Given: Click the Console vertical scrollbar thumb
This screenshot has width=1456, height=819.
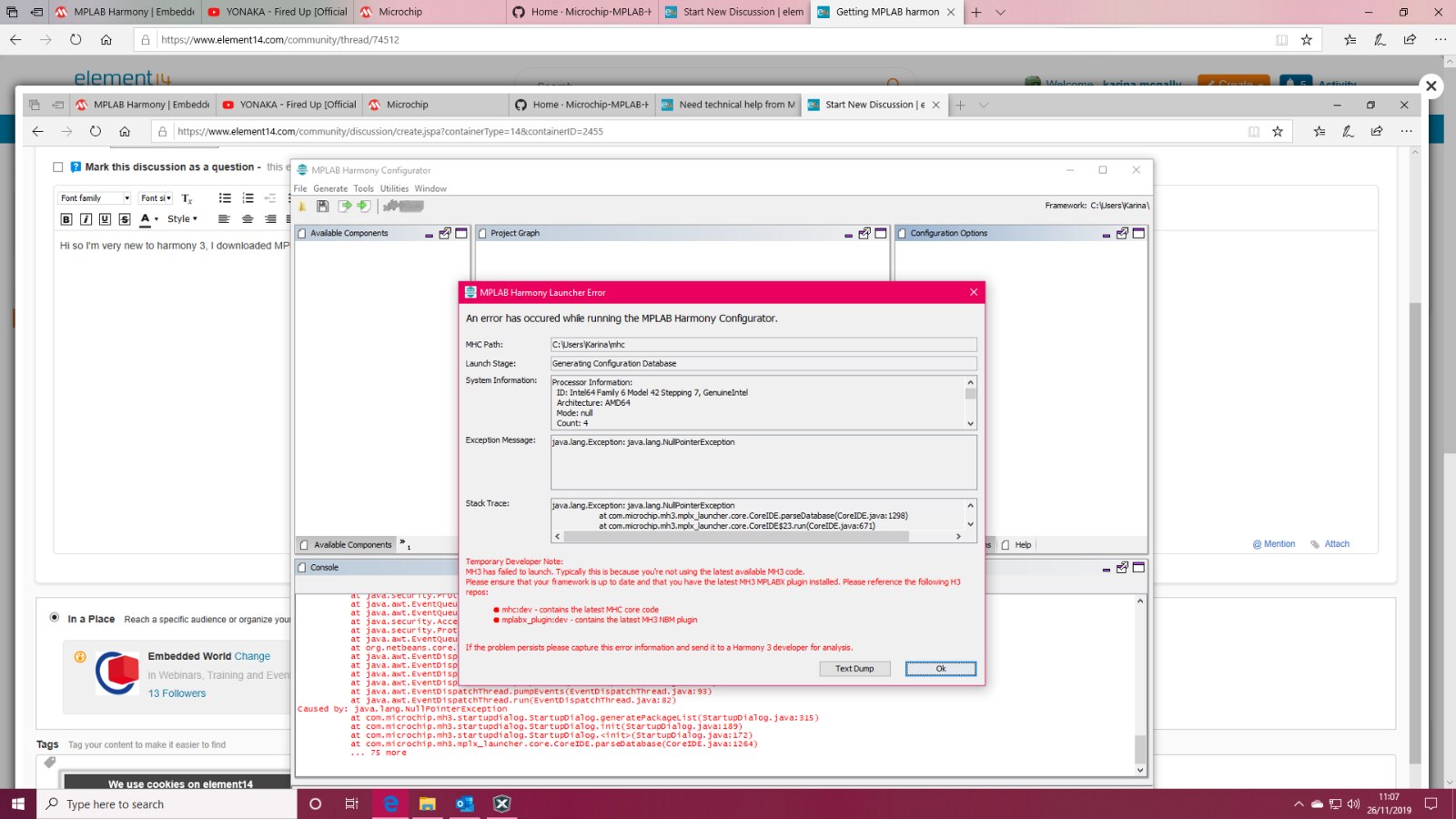Looking at the screenshot, I should pos(1140,749).
